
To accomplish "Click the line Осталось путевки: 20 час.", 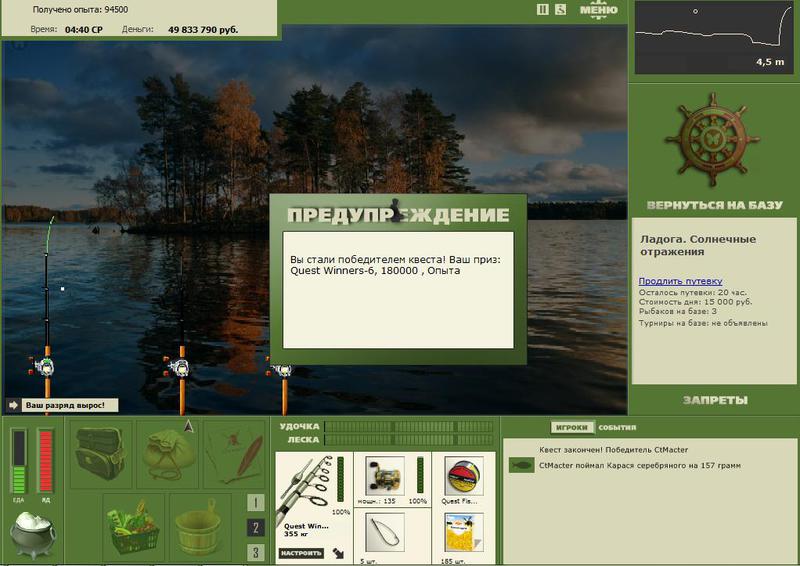I will pyautogui.click(x=692, y=292).
